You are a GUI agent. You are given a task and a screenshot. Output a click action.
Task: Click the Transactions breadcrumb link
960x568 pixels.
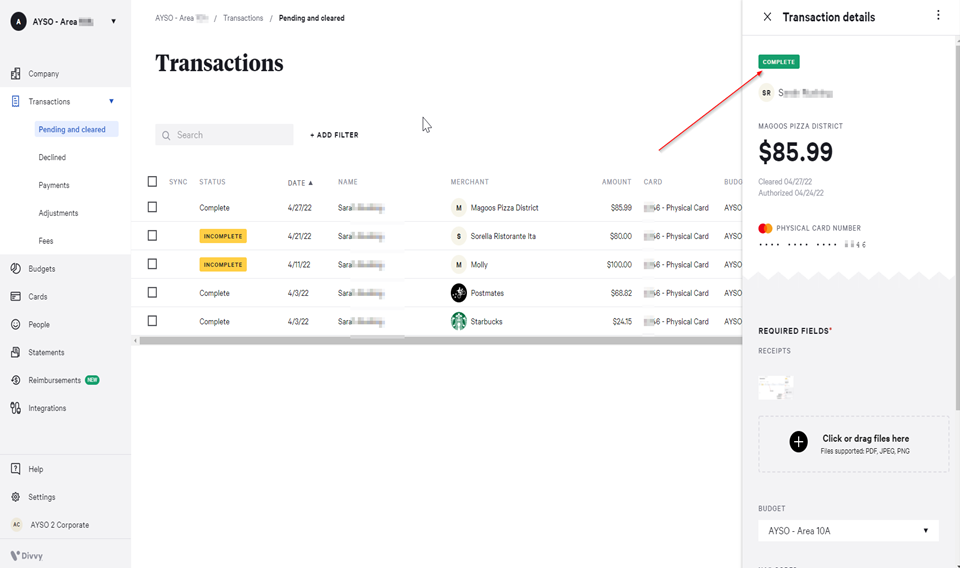pyautogui.click(x=243, y=18)
